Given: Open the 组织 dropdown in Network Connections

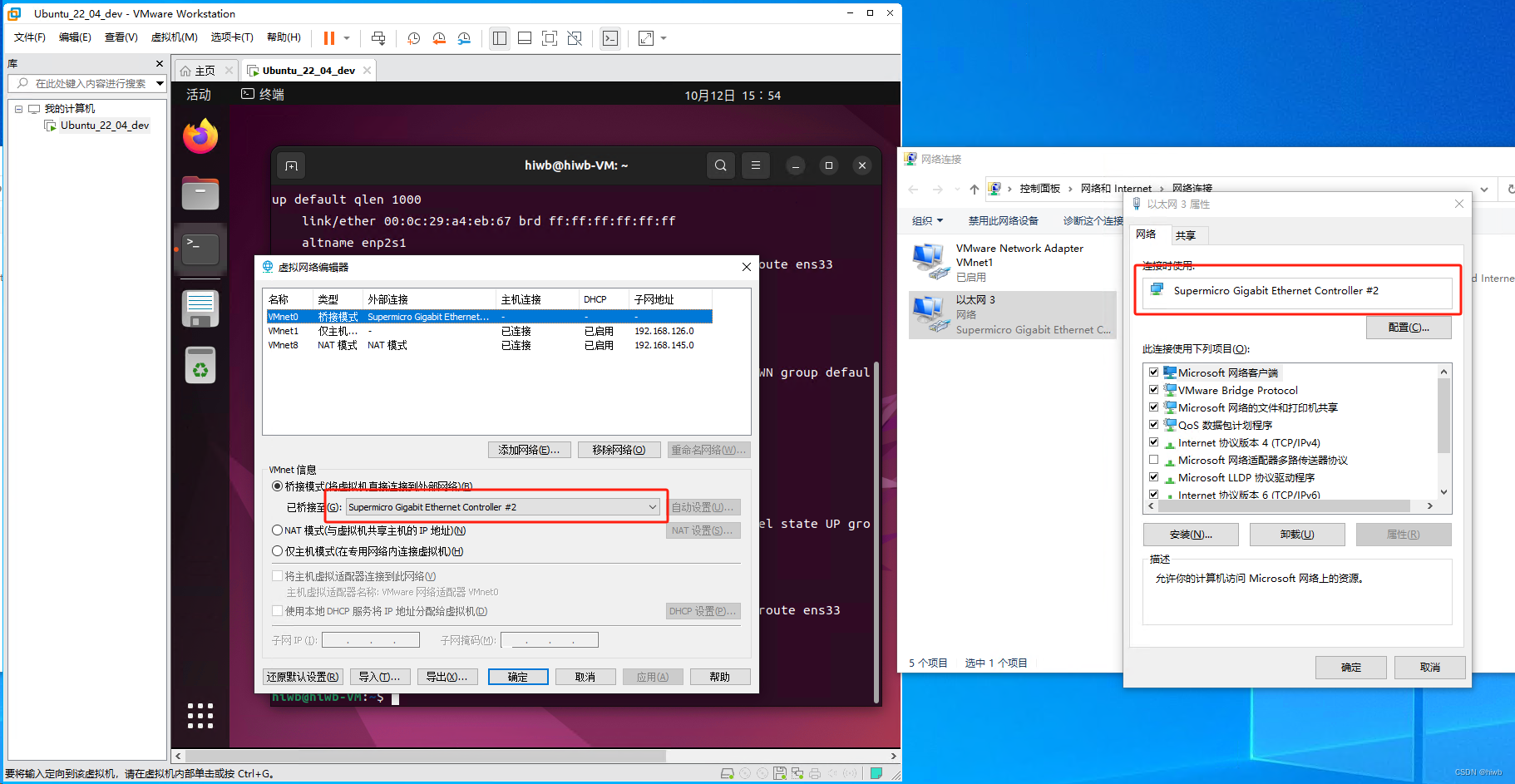Looking at the screenshot, I should [x=927, y=221].
